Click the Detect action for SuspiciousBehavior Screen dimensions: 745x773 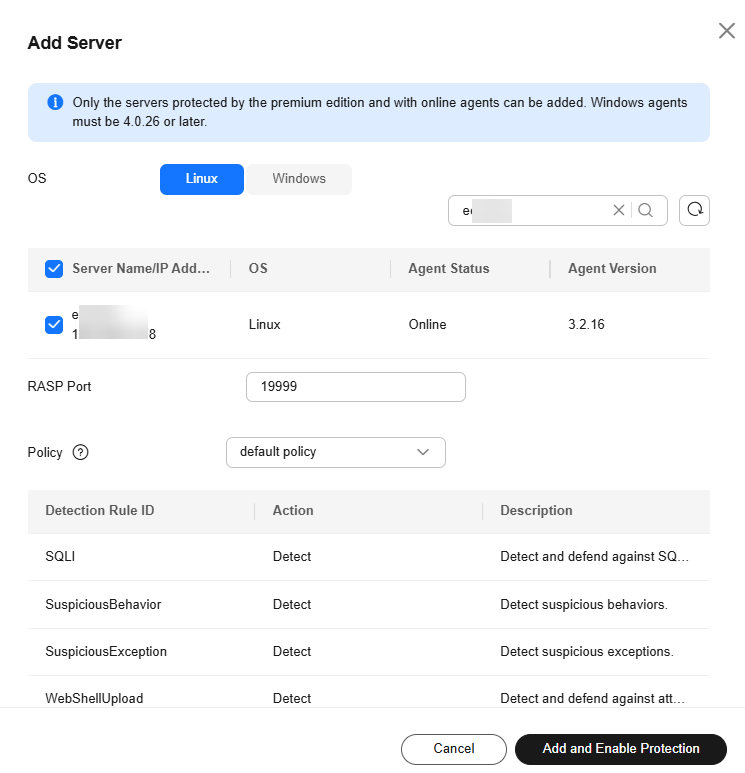292,604
